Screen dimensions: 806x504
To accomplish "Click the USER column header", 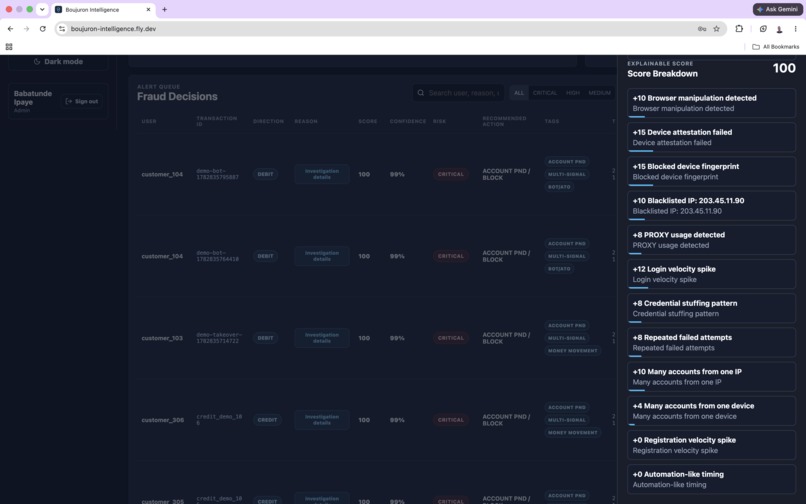I will [149, 121].
